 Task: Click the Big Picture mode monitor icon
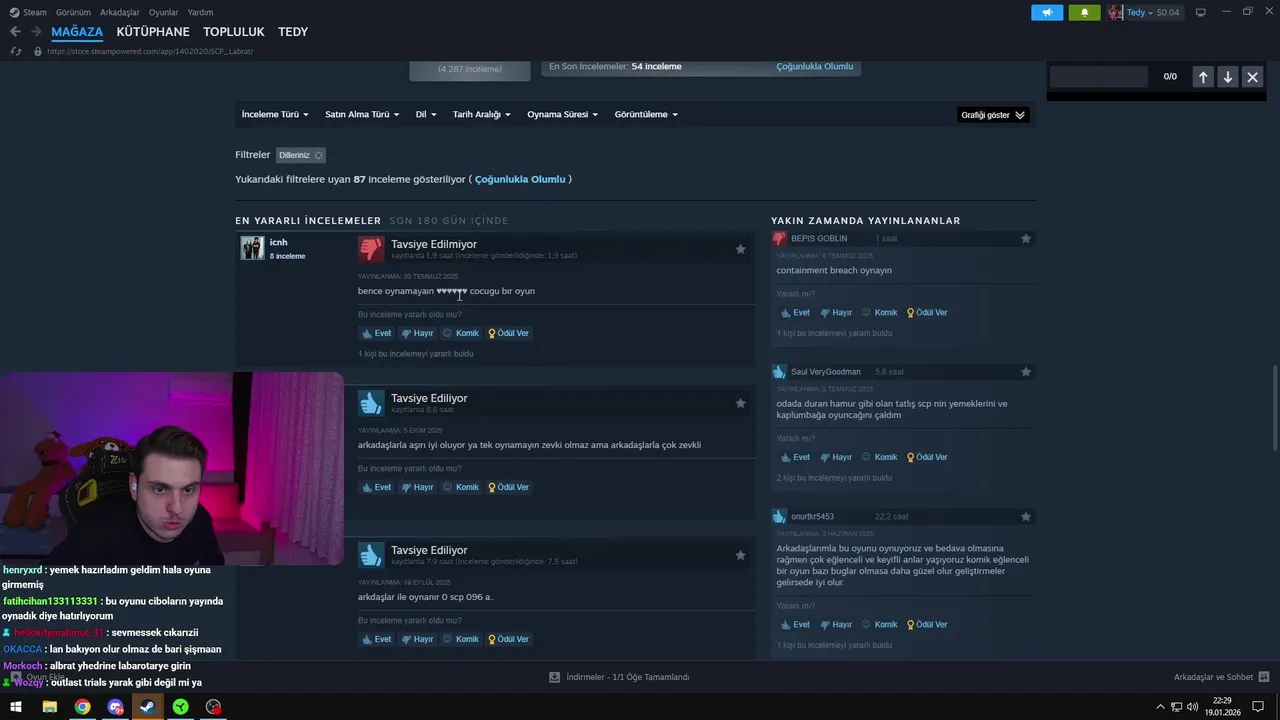click(1201, 12)
